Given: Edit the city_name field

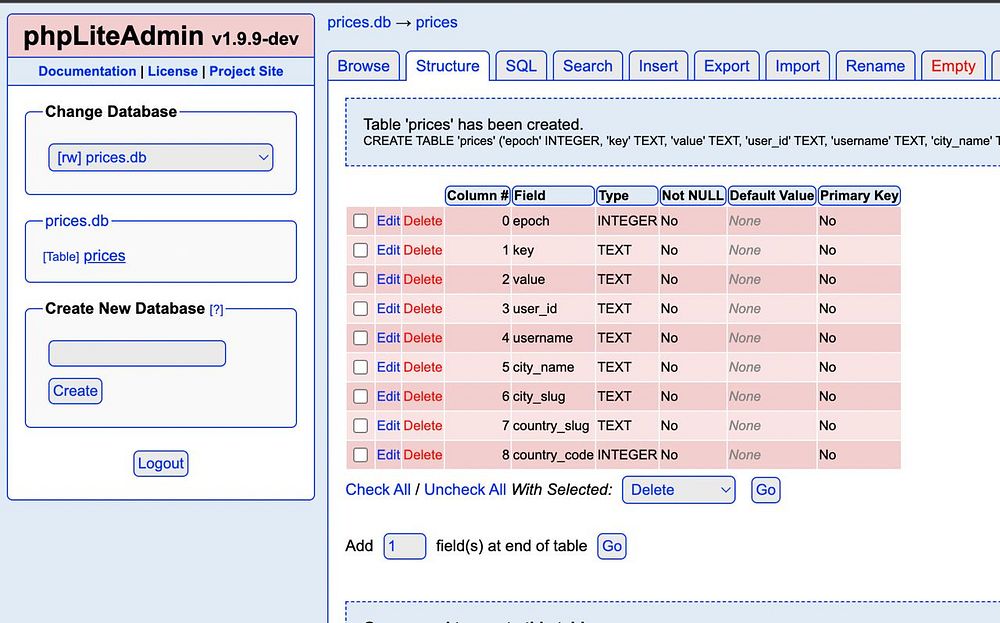Looking at the screenshot, I should pos(388,367).
